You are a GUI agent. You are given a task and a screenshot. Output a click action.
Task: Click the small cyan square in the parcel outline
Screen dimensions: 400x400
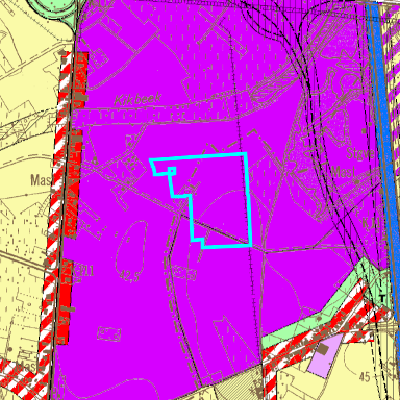(172, 171)
